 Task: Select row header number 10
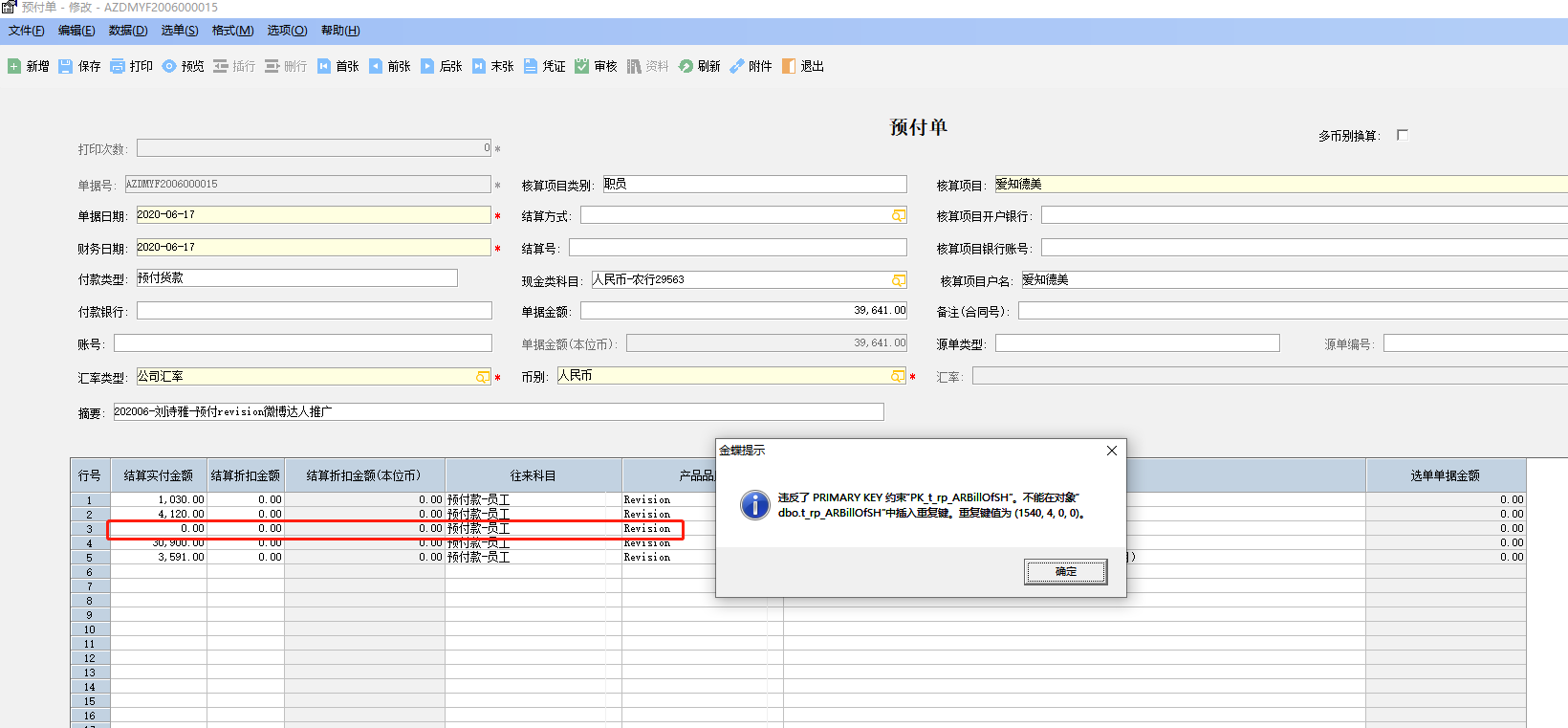pyautogui.click(x=90, y=629)
